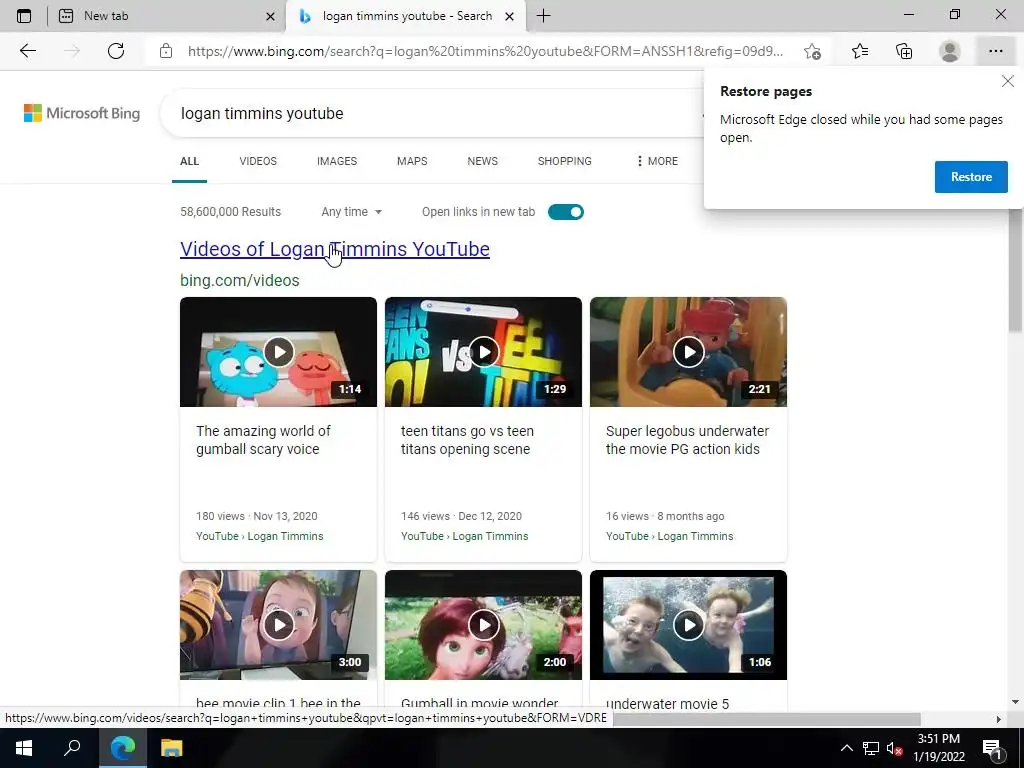The height and width of the screenshot is (768, 1024).
Task: Open Videos of Logan Timmins YouTube link
Action: point(334,249)
